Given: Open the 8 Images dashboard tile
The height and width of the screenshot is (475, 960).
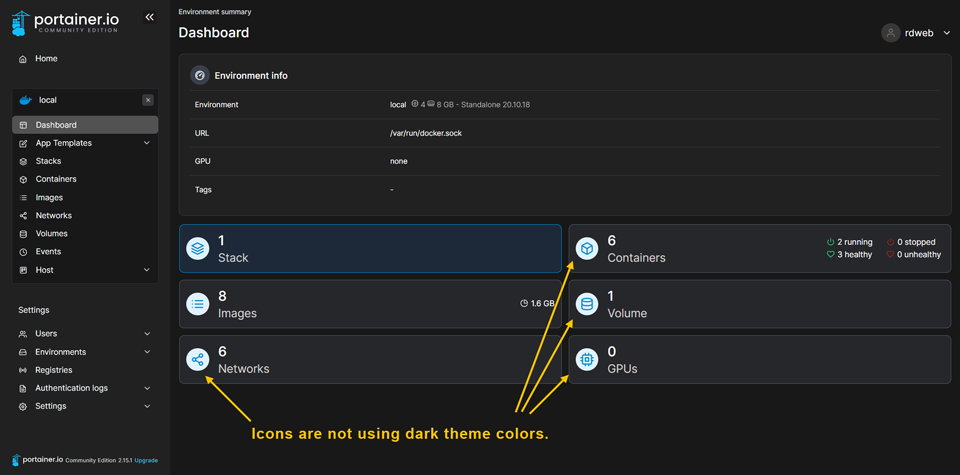Looking at the screenshot, I should [x=370, y=304].
